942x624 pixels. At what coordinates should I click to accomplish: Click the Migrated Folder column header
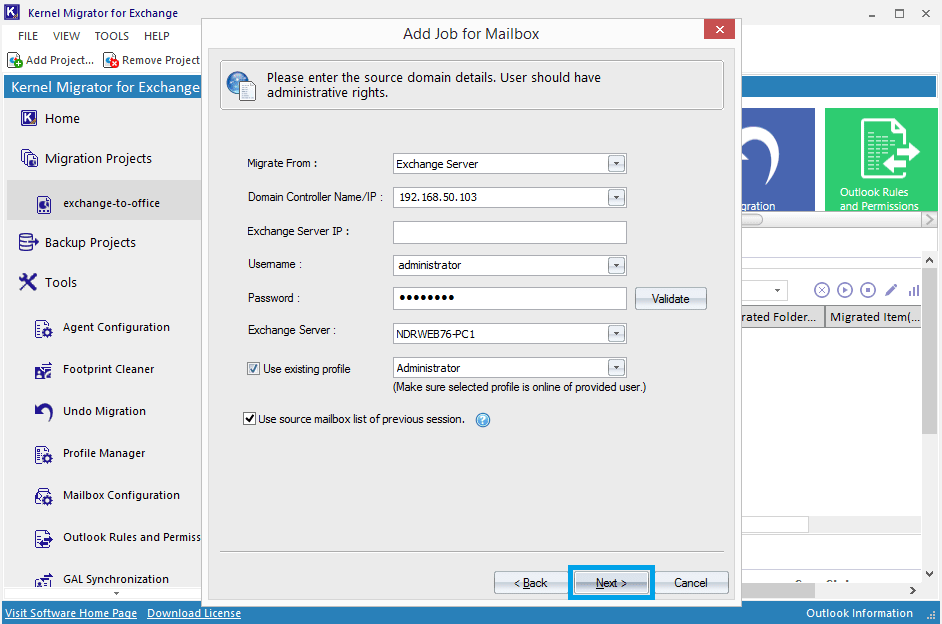[x=782, y=317]
